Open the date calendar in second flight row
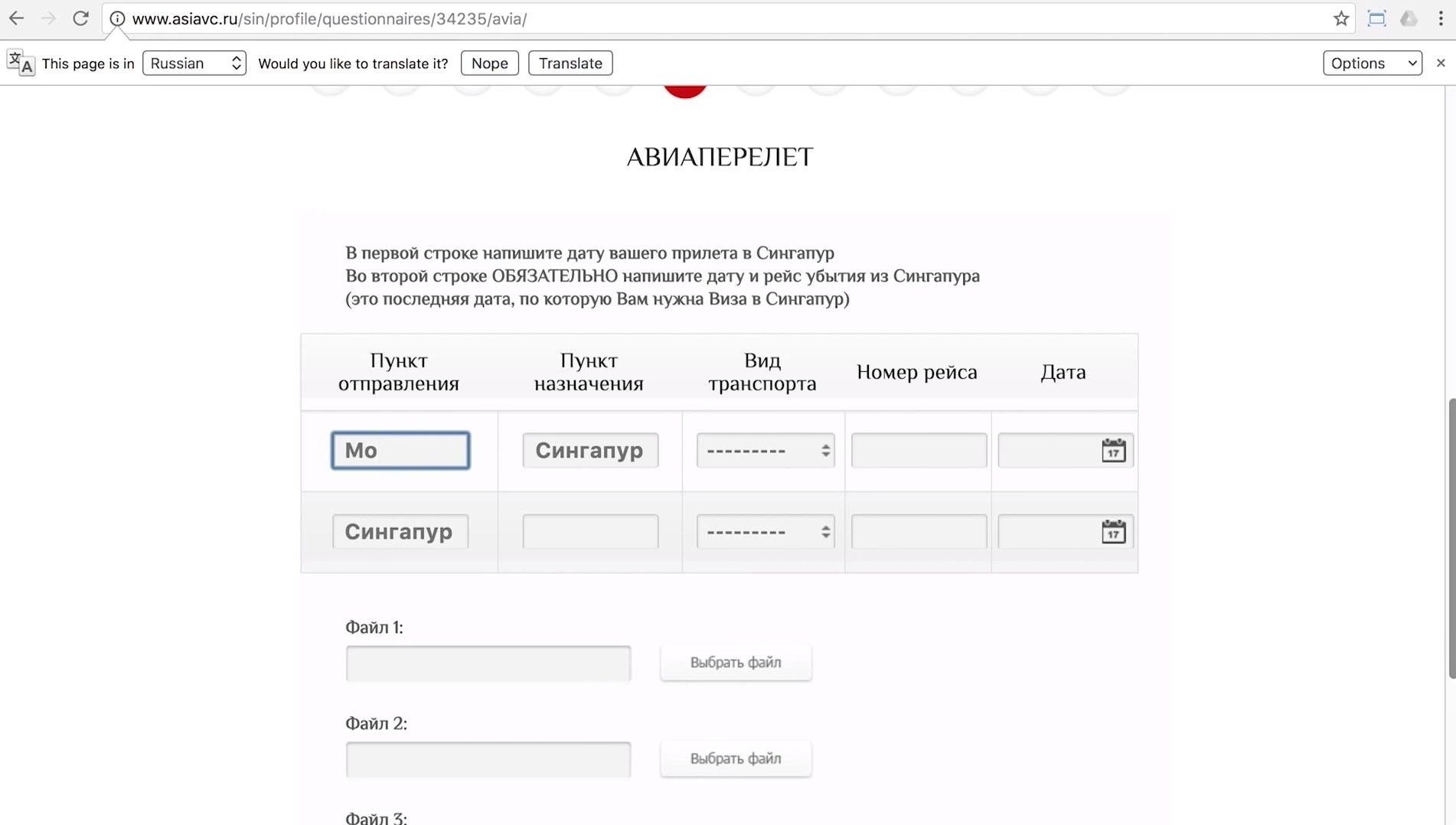The image size is (1456, 825). click(x=1113, y=531)
